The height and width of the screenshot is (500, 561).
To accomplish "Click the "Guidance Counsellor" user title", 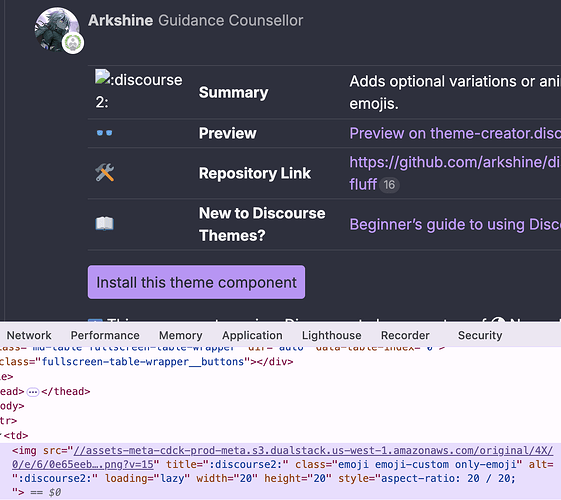I will pyautogui.click(x=231, y=20).
